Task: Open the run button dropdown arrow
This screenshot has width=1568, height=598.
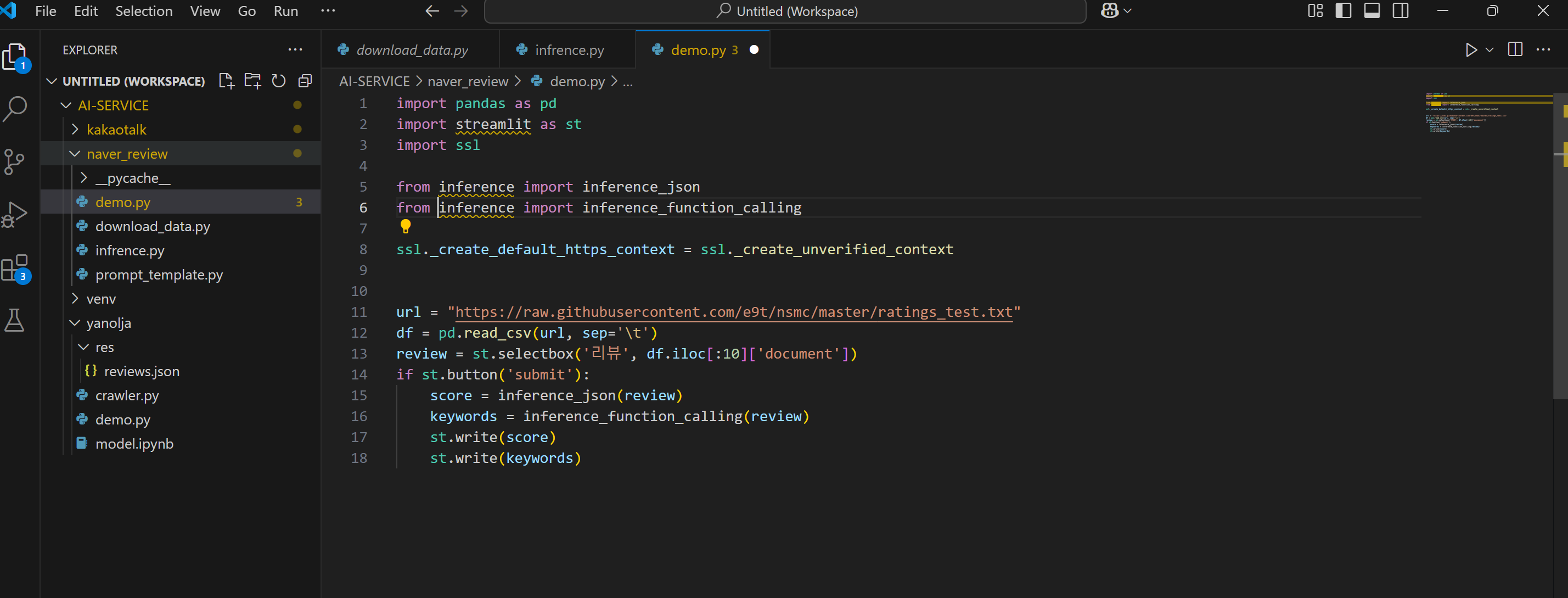Action: tap(1490, 50)
